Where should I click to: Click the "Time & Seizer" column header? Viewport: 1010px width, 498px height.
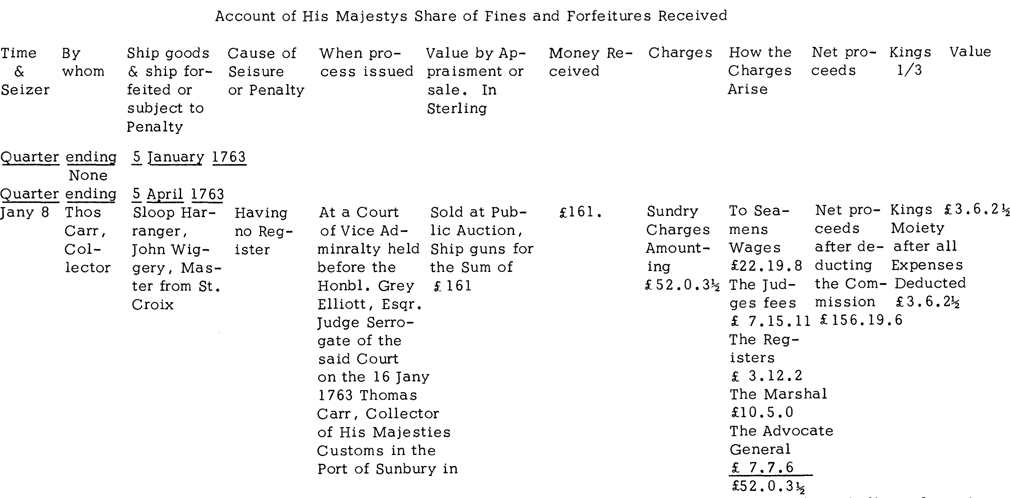click(x=25, y=71)
